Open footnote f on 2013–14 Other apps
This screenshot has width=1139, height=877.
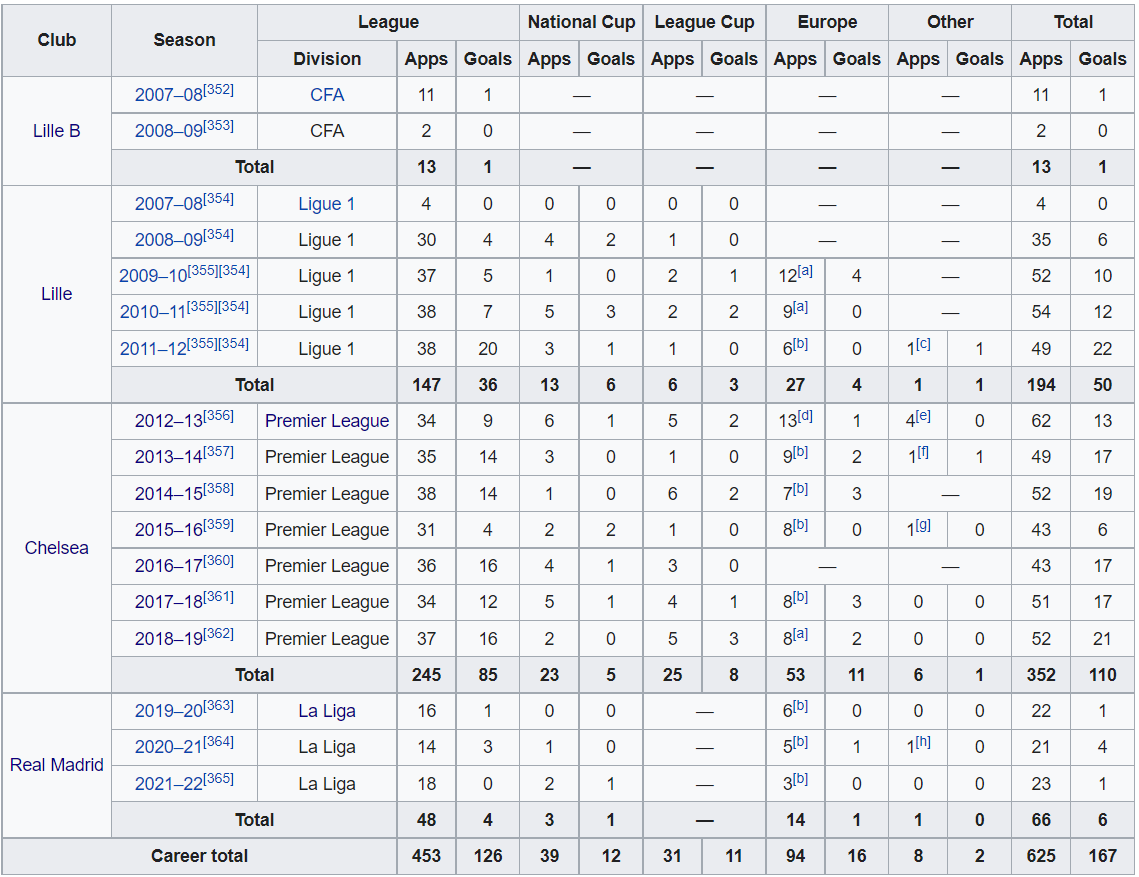point(922,452)
